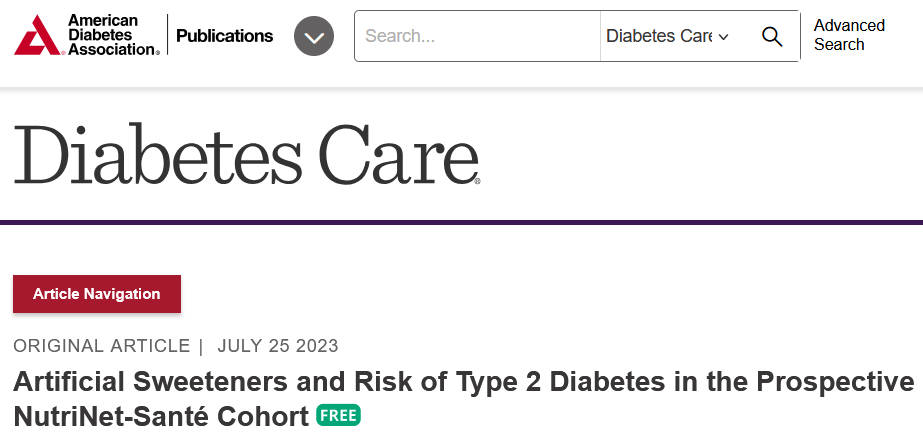
Task: Focus the Search... input field
Action: 477,36
